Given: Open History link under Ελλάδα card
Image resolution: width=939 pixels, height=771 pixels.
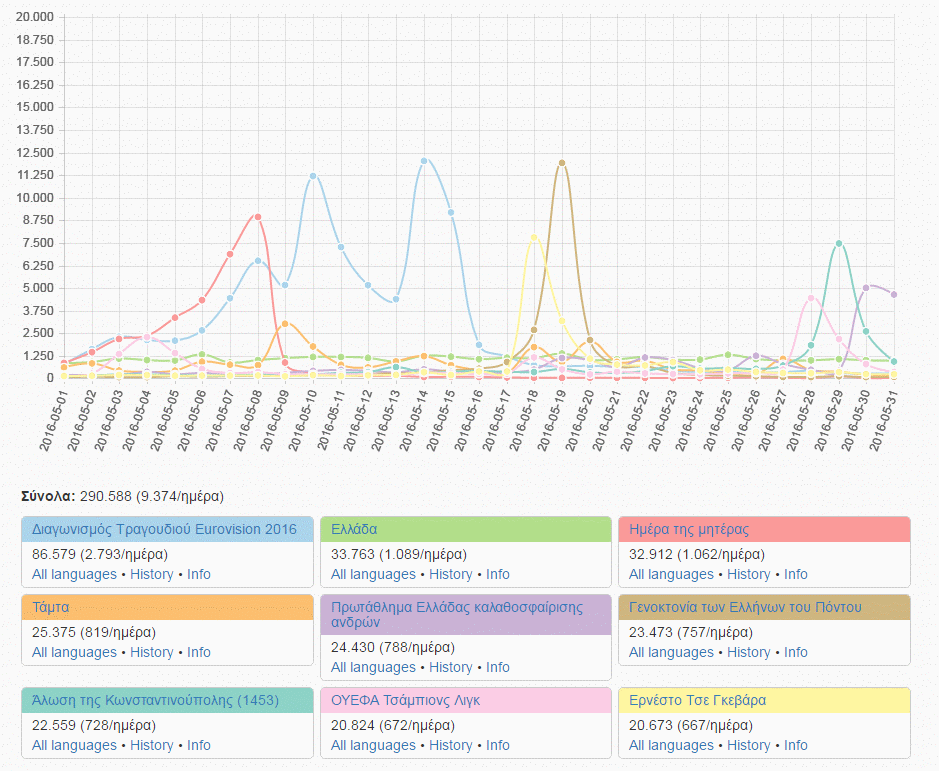Looking at the screenshot, I should (450, 574).
